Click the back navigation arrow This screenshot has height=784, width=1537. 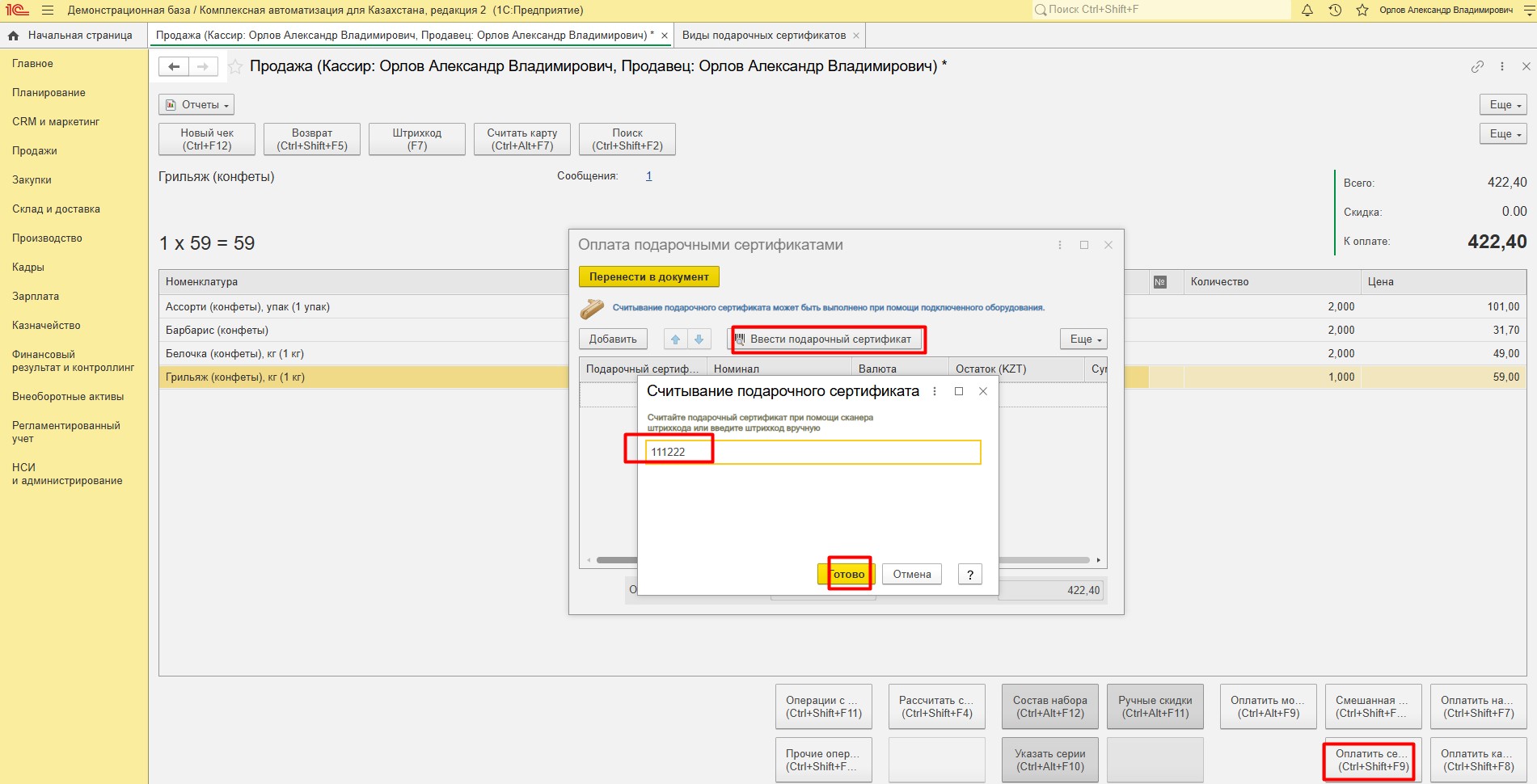(174, 67)
